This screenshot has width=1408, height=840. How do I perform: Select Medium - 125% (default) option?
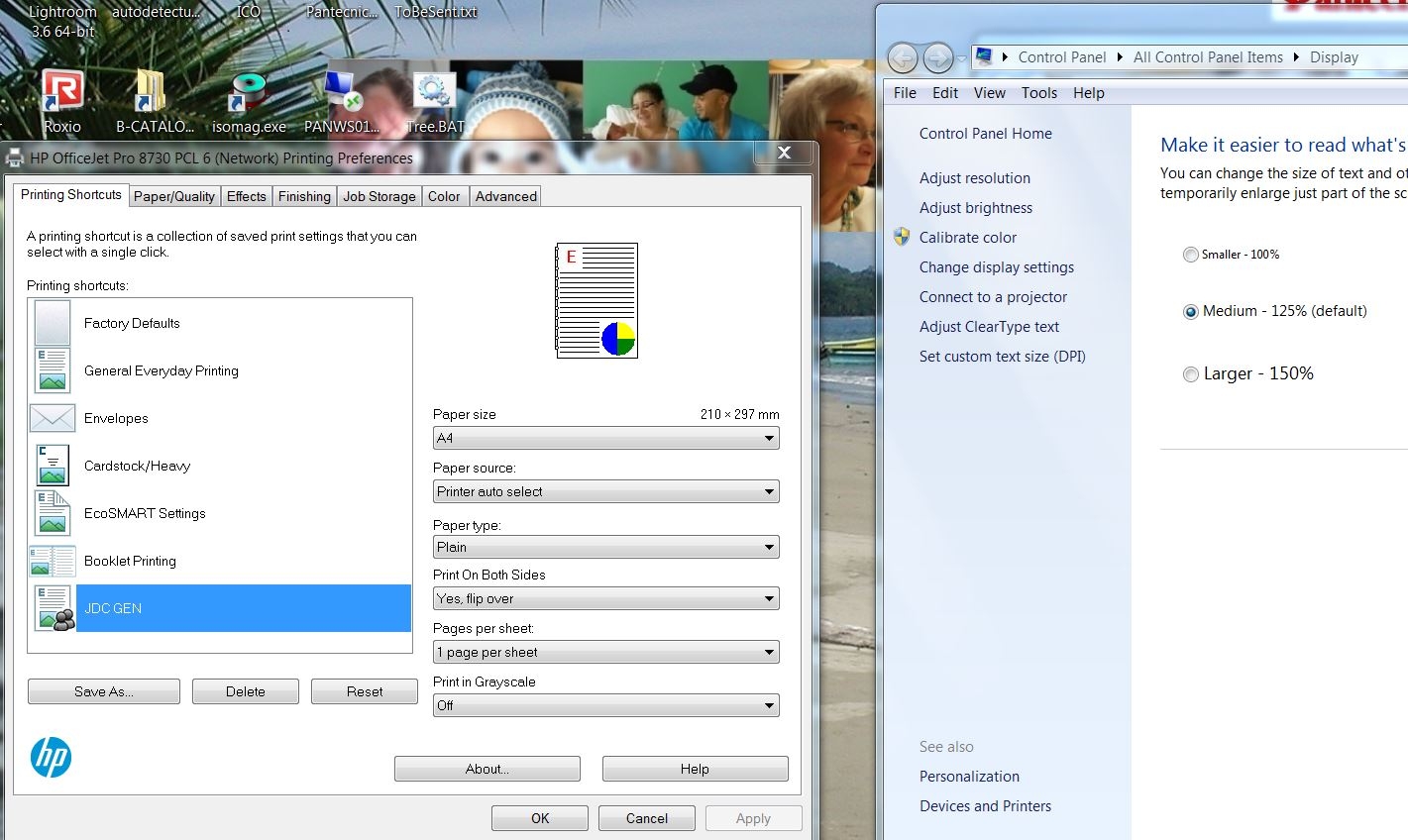(x=1191, y=312)
